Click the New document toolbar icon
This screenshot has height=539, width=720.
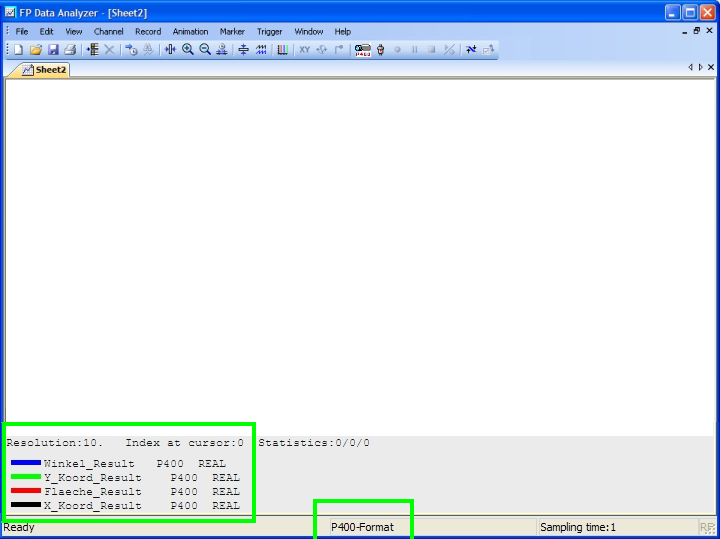pos(18,49)
